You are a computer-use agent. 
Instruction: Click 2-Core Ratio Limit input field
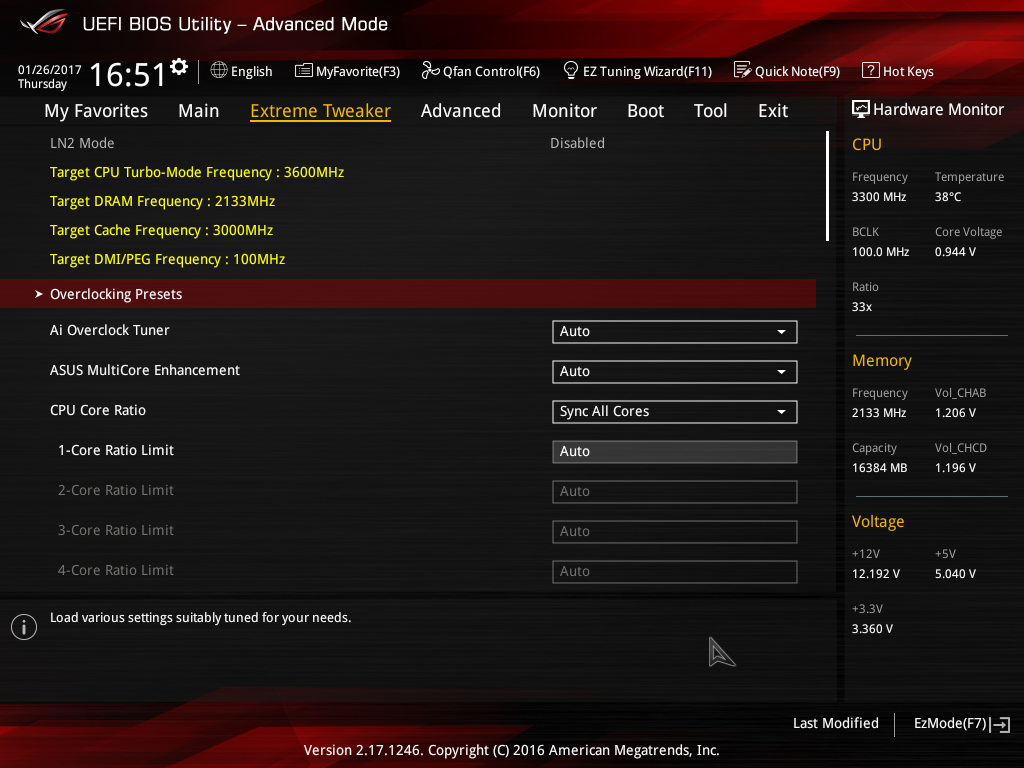point(675,491)
